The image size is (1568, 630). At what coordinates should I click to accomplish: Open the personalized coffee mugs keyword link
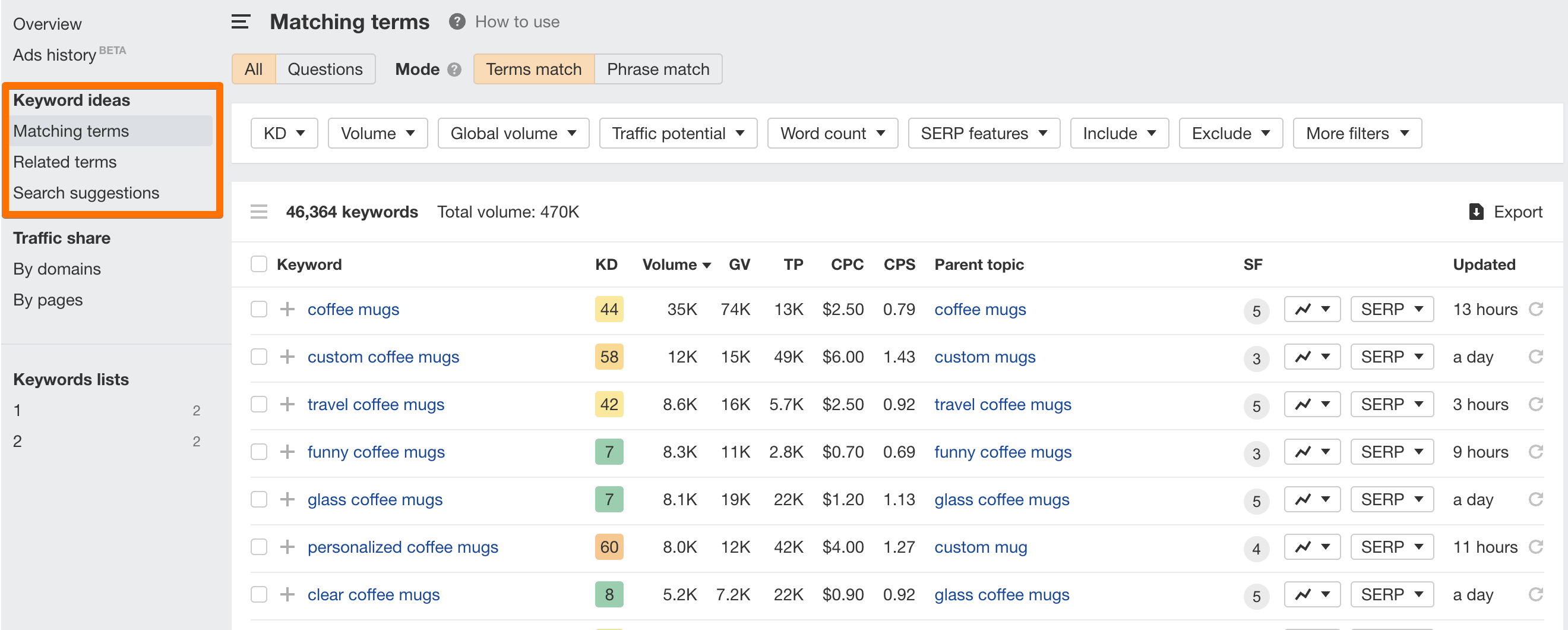(x=402, y=547)
